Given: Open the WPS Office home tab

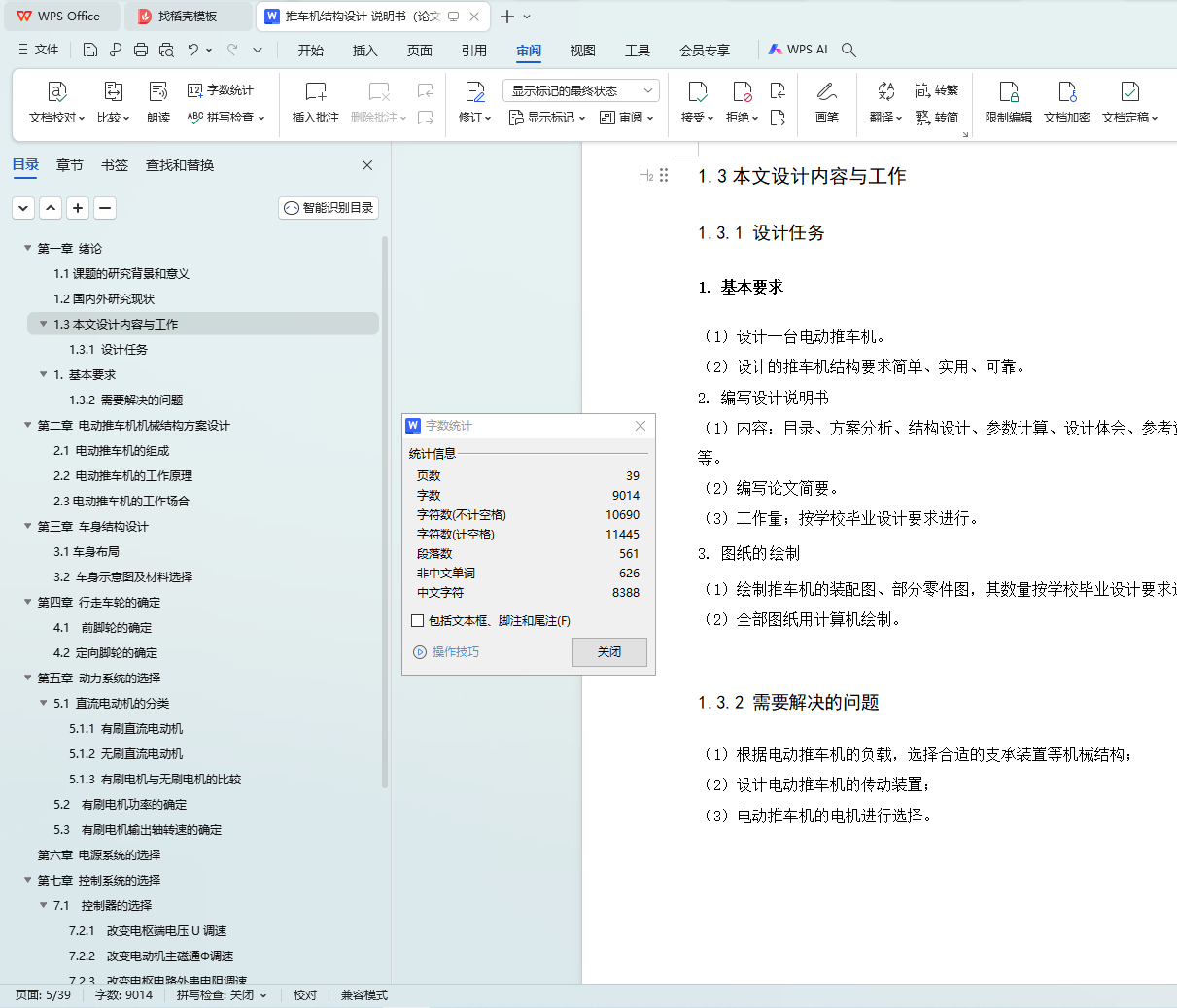Looking at the screenshot, I should (60, 17).
